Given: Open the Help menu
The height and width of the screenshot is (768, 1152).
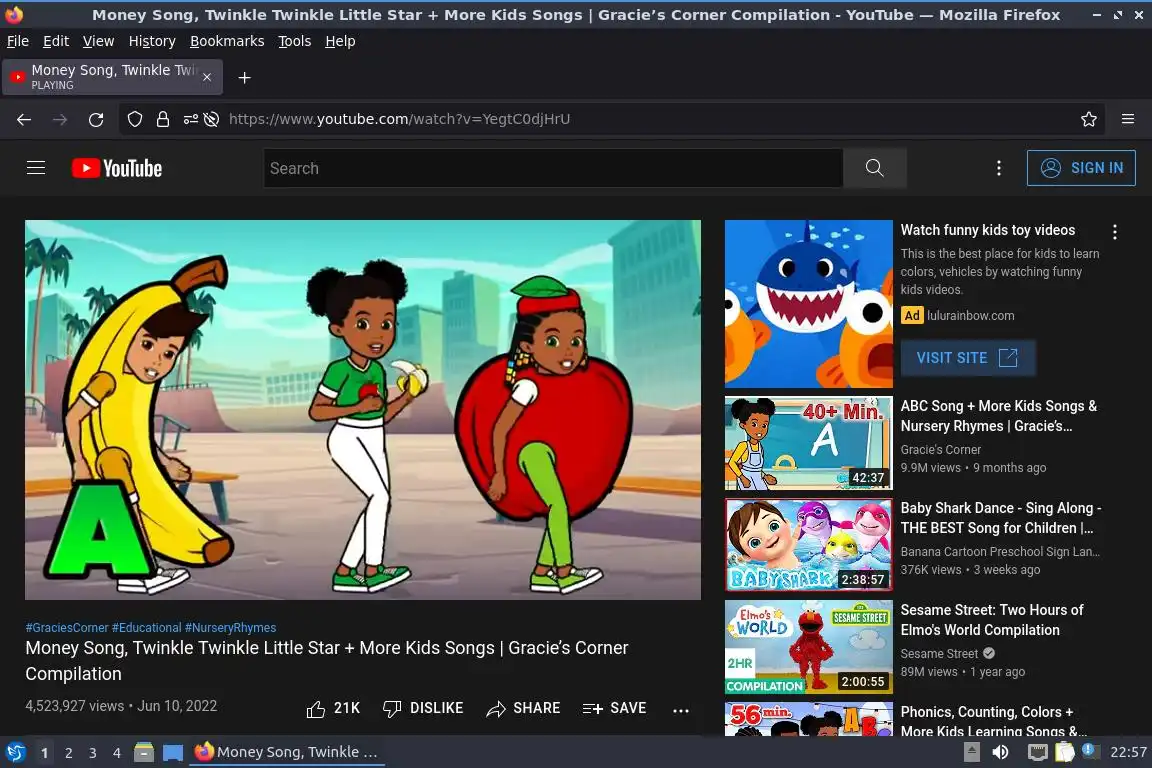Looking at the screenshot, I should pyautogui.click(x=340, y=41).
